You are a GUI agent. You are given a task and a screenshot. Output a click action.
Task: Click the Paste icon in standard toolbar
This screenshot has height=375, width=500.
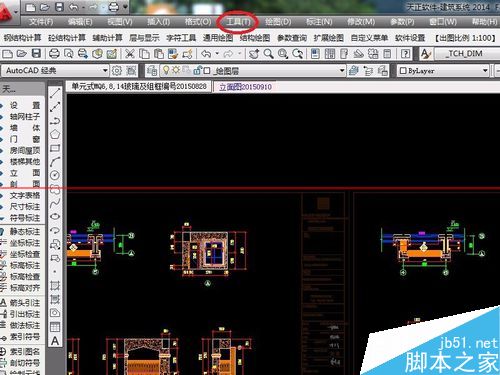point(158,54)
